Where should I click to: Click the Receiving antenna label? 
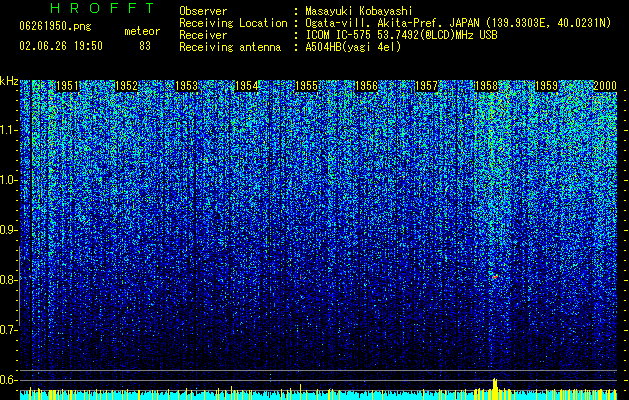coord(230,47)
